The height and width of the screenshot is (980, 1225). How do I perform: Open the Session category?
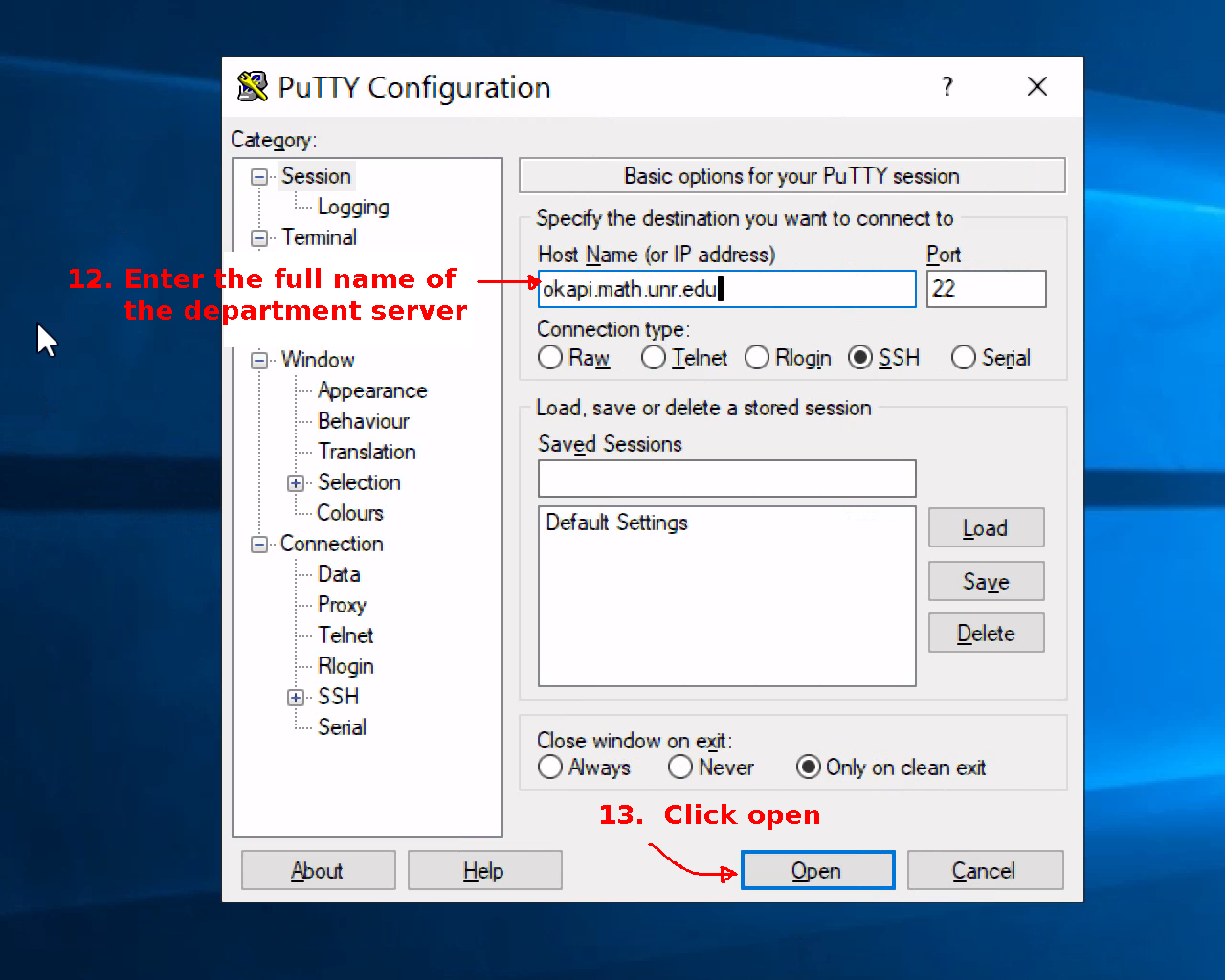tap(317, 176)
